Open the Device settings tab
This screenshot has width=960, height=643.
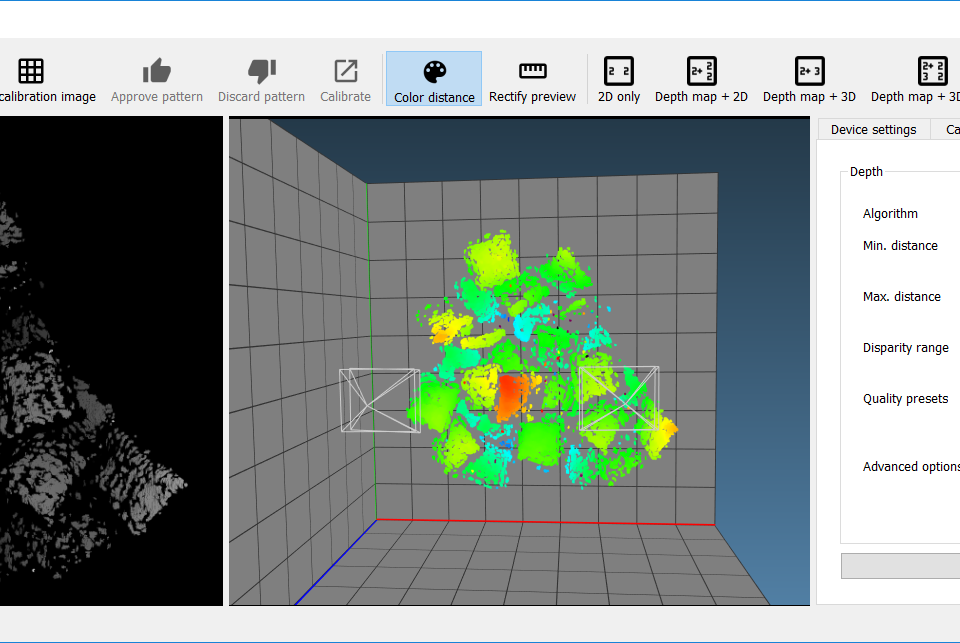873,130
